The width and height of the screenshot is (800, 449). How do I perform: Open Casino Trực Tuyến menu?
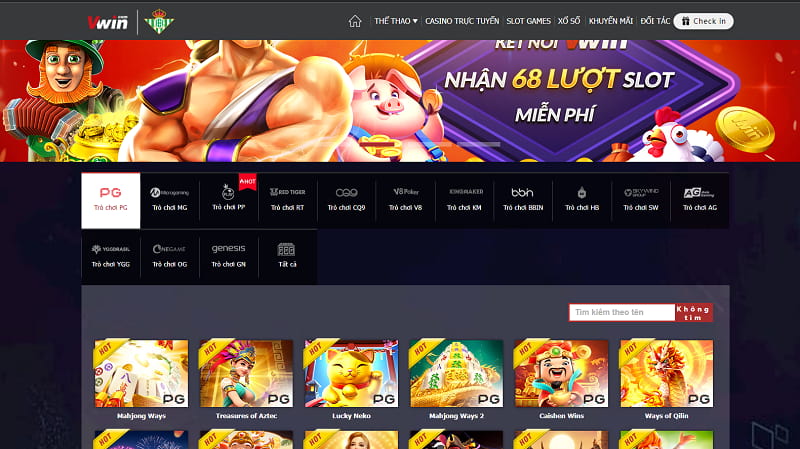click(461, 21)
